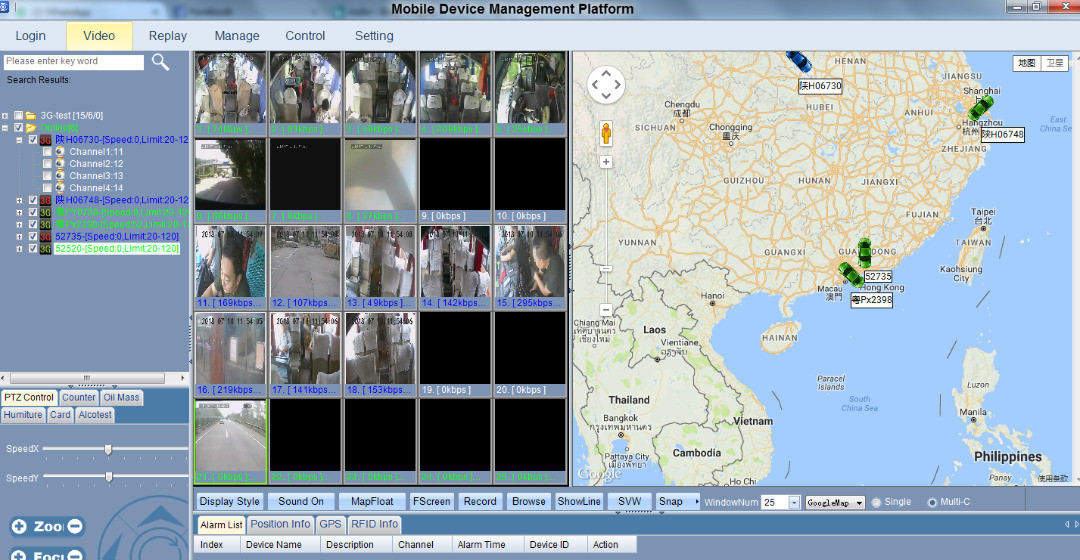Open the WindowNum dropdown
Viewport: 1080px width, 560px height.
tap(794, 502)
